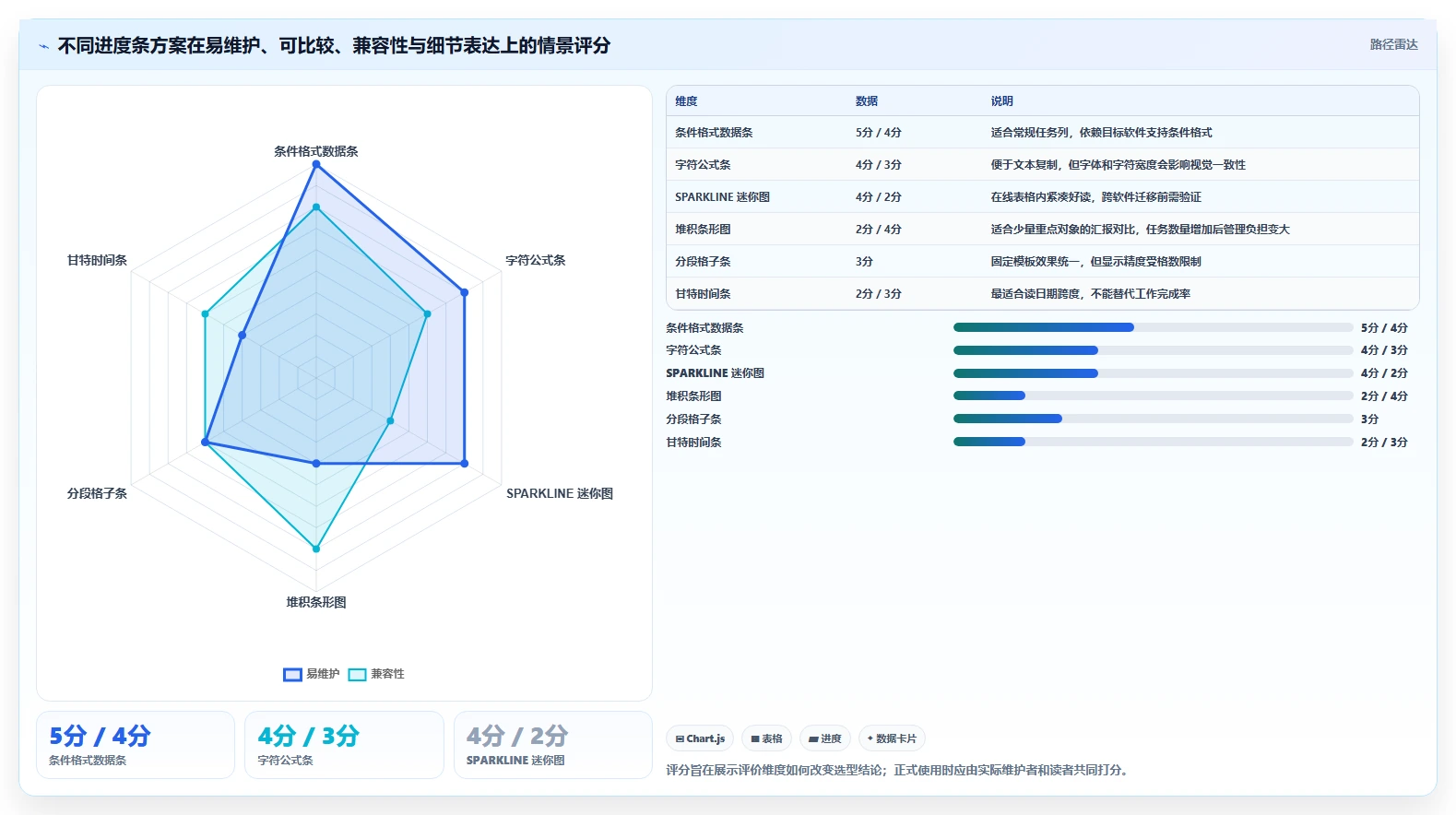Open the 4分 / 3分 字符公式条 summary card
This screenshot has width=1456, height=815.
pos(344,745)
